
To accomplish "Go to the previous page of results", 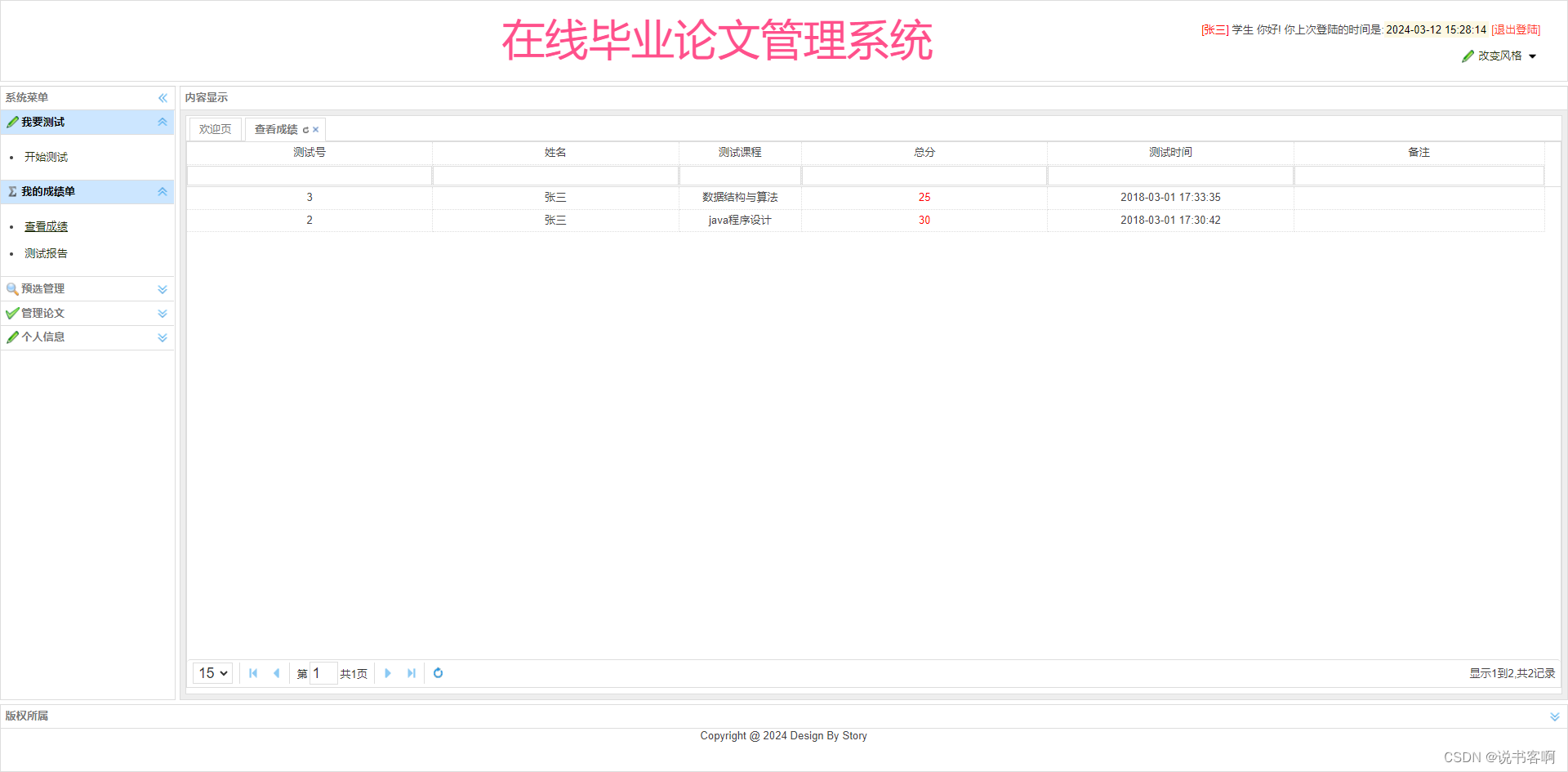I will 276,673.
